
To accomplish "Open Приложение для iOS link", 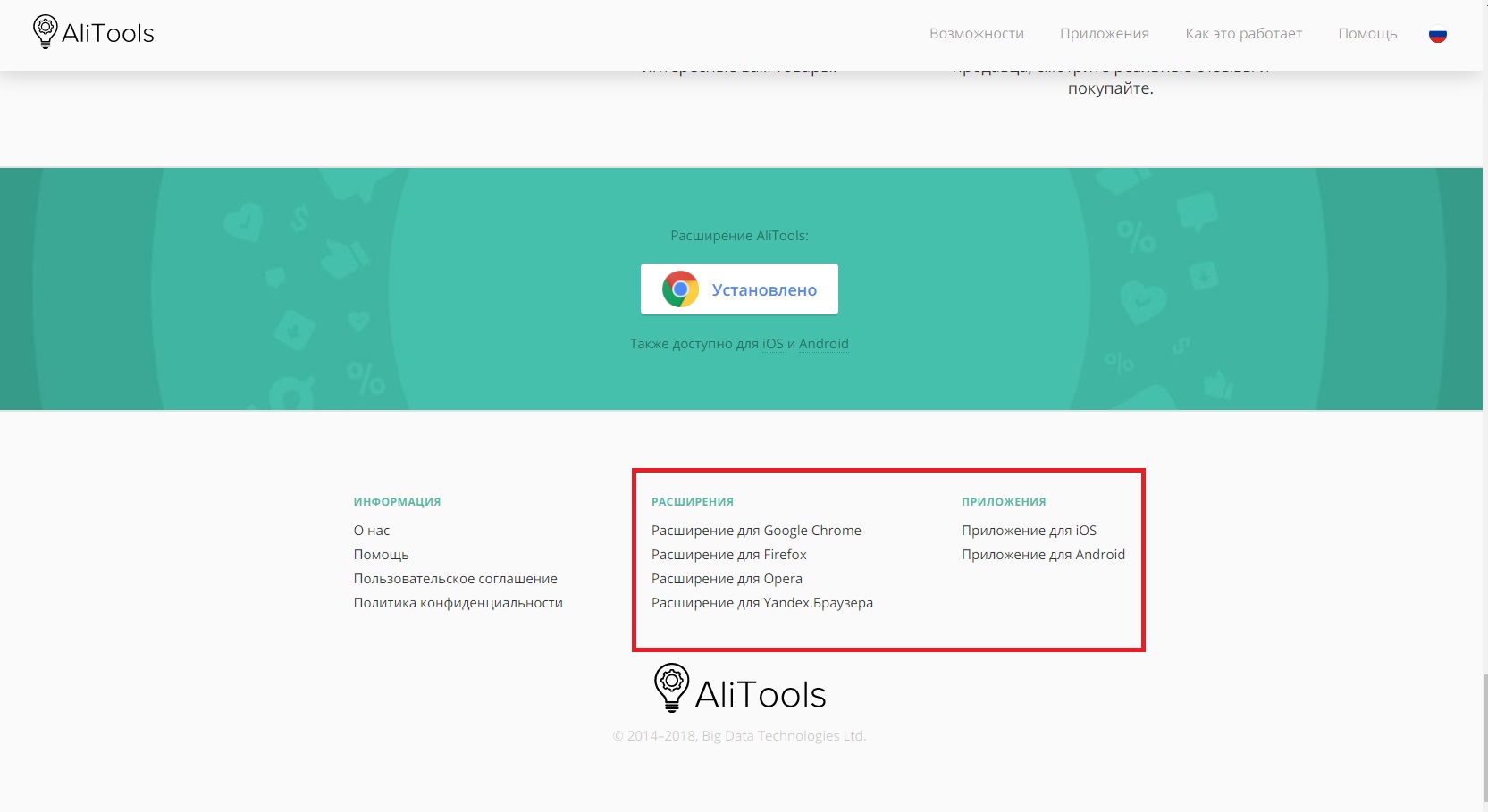I will (1029, 531).
